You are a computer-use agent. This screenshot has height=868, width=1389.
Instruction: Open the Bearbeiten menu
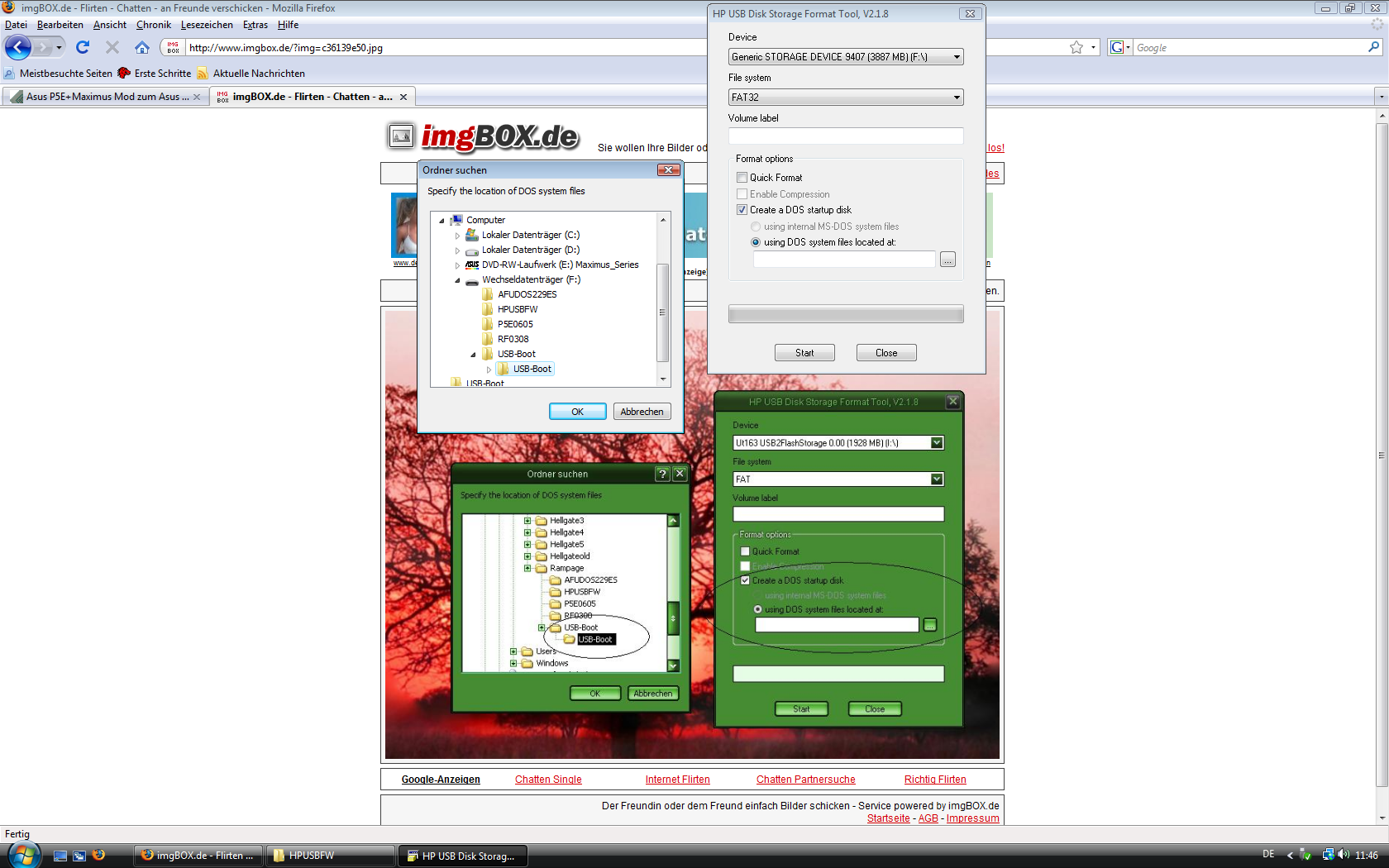coord(60,25)
